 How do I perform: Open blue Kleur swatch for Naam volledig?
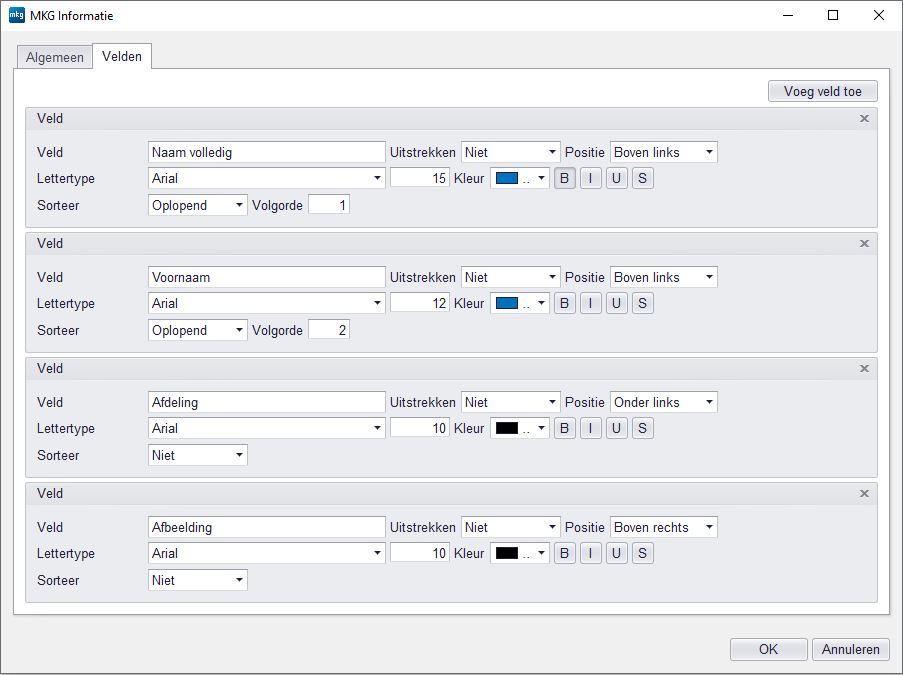click(x=519, y=179)
